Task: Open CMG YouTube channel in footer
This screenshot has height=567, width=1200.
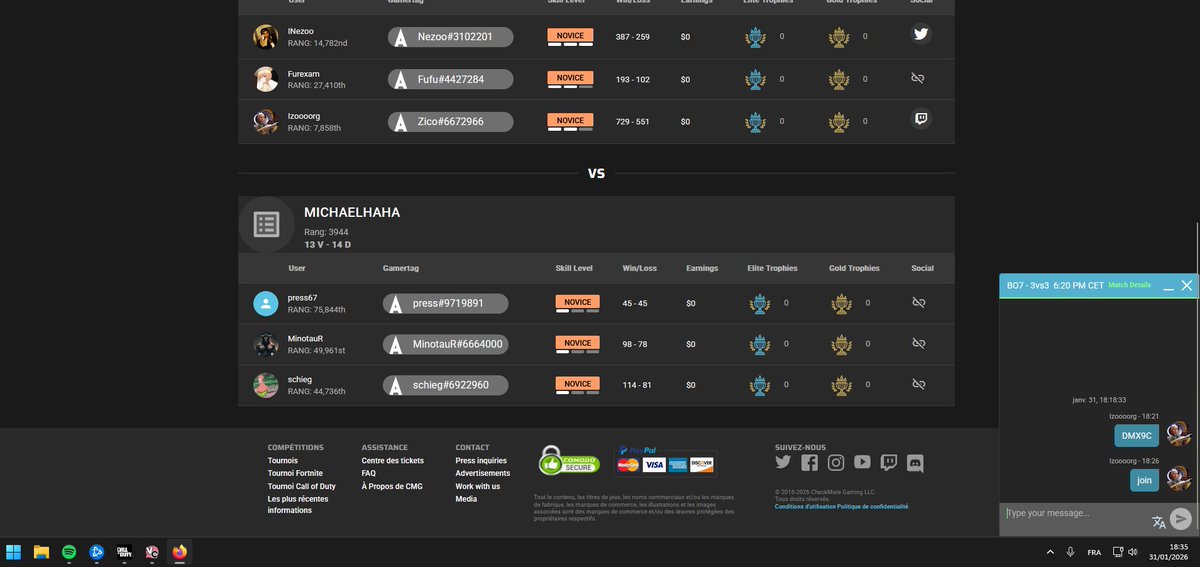Action: pos(862,462)
